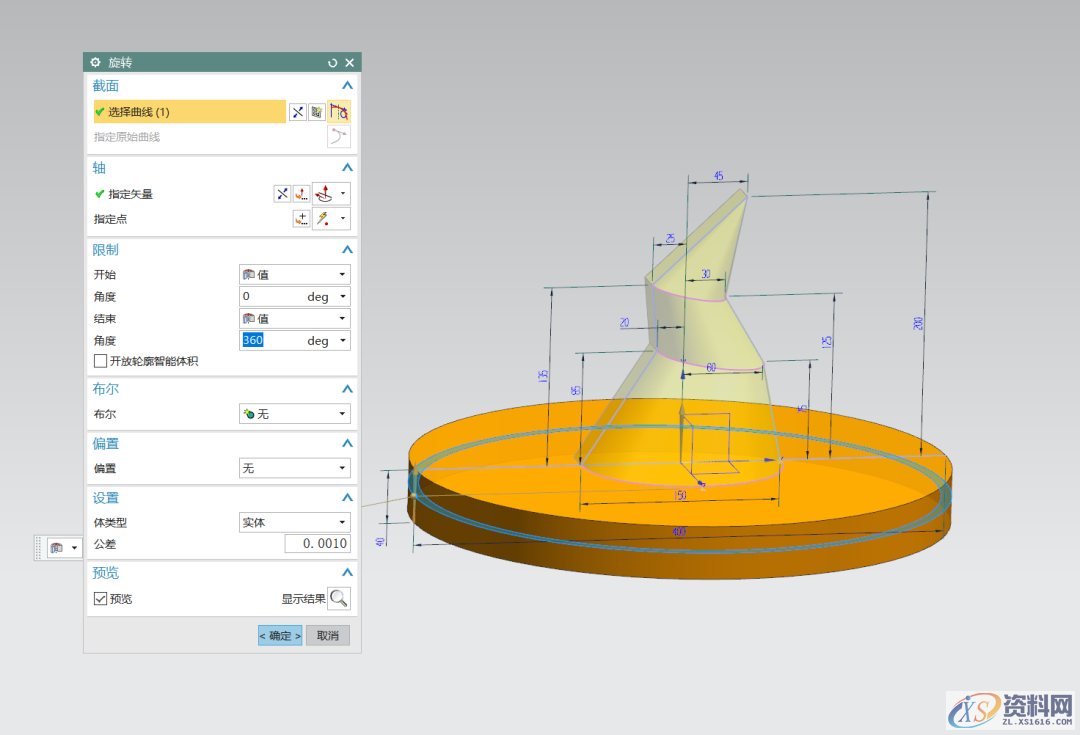Open the point dialog icon beside 指定点
Viewport: 1080px width, 735px height.
301,219
